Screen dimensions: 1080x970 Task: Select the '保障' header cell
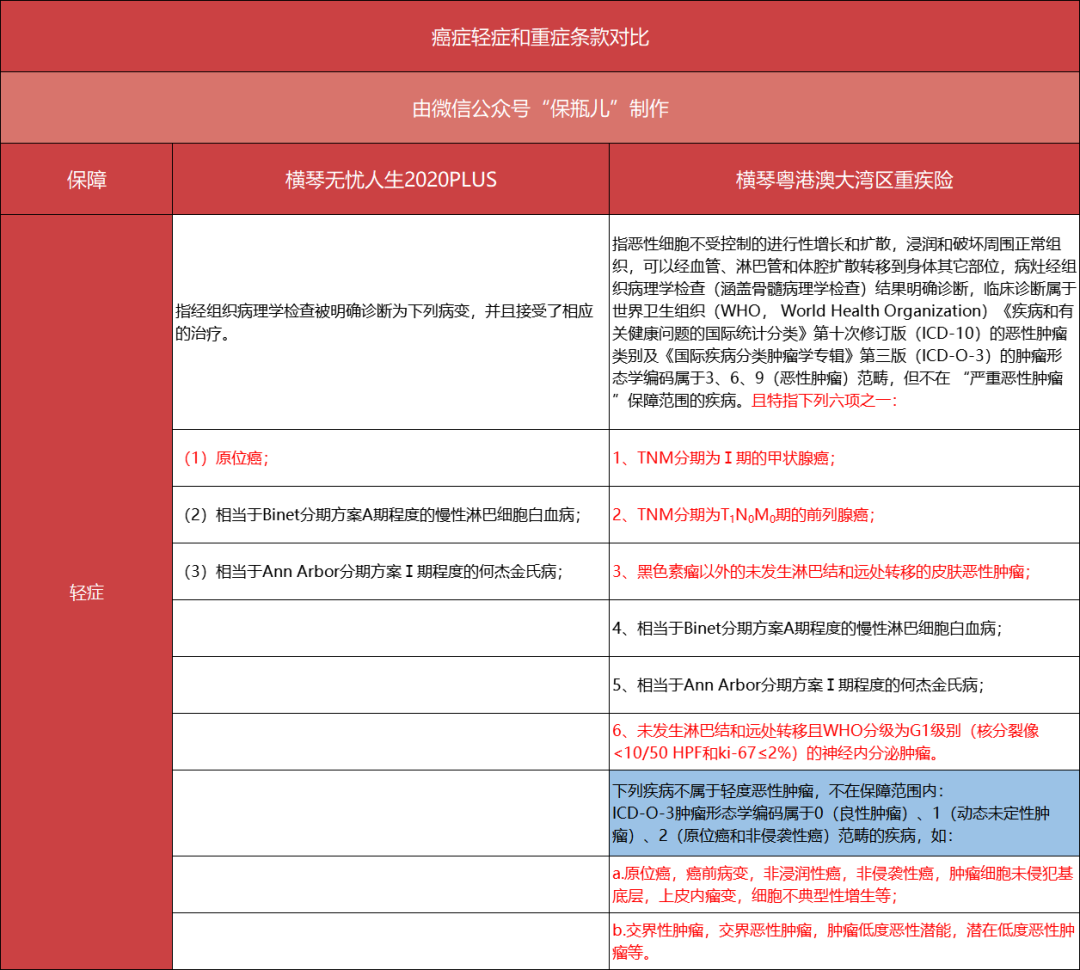click(87, 179)
